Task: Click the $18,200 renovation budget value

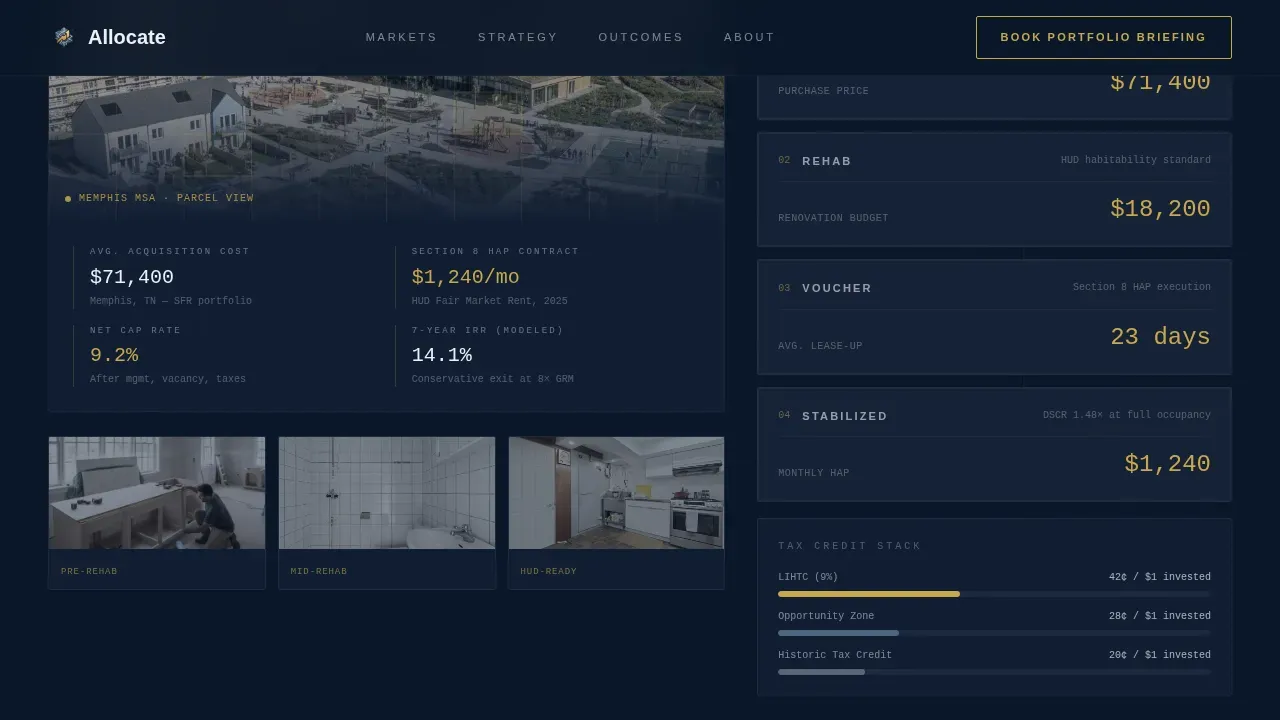Action: [x=1160, y=209]
